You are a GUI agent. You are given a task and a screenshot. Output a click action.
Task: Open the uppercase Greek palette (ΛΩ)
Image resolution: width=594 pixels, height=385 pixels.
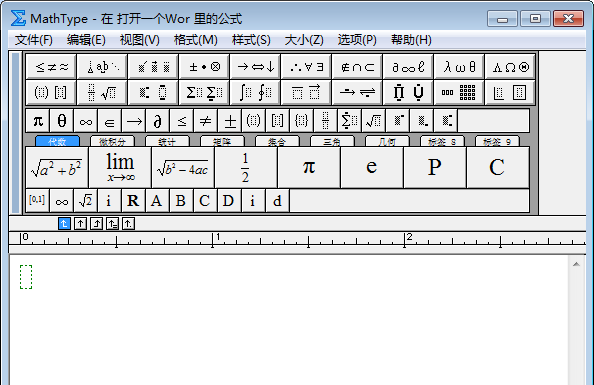(x=510, y=67)
